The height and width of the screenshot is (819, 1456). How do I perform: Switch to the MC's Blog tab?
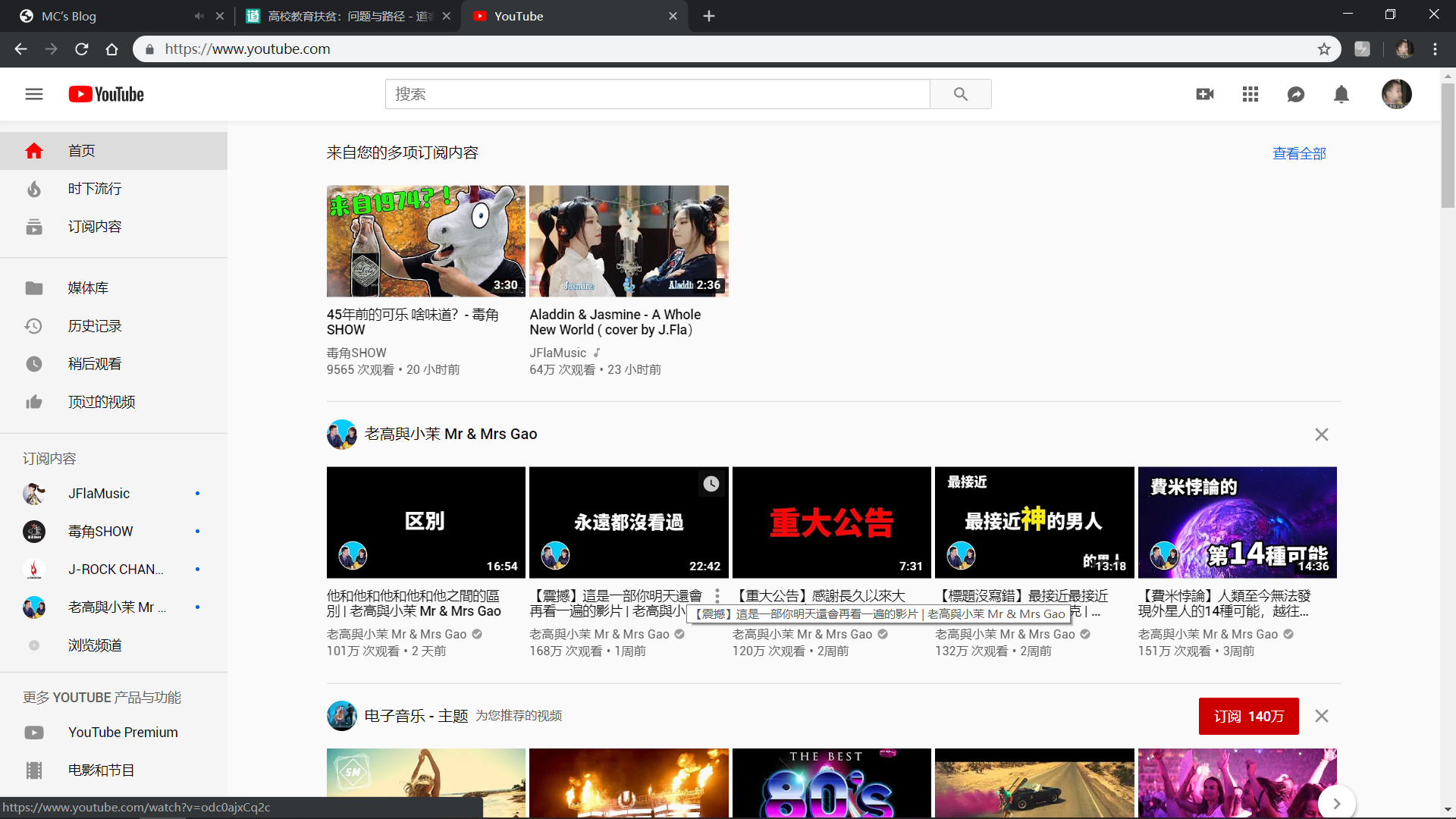click(106, 16)
